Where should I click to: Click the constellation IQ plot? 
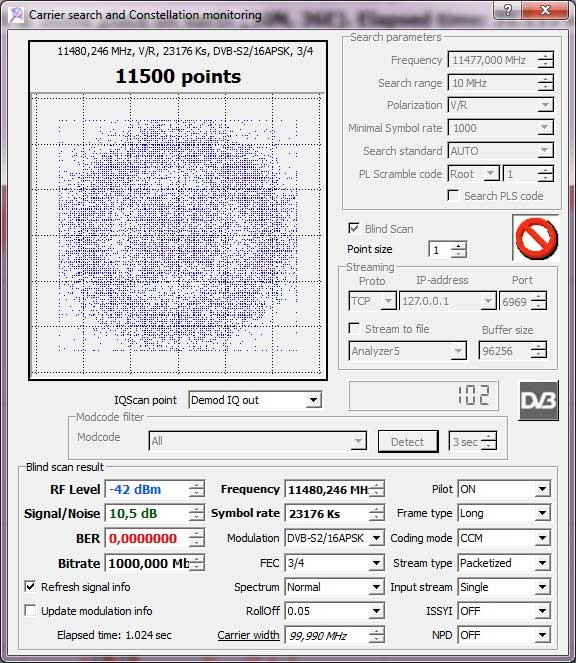[x=178, y=234]
